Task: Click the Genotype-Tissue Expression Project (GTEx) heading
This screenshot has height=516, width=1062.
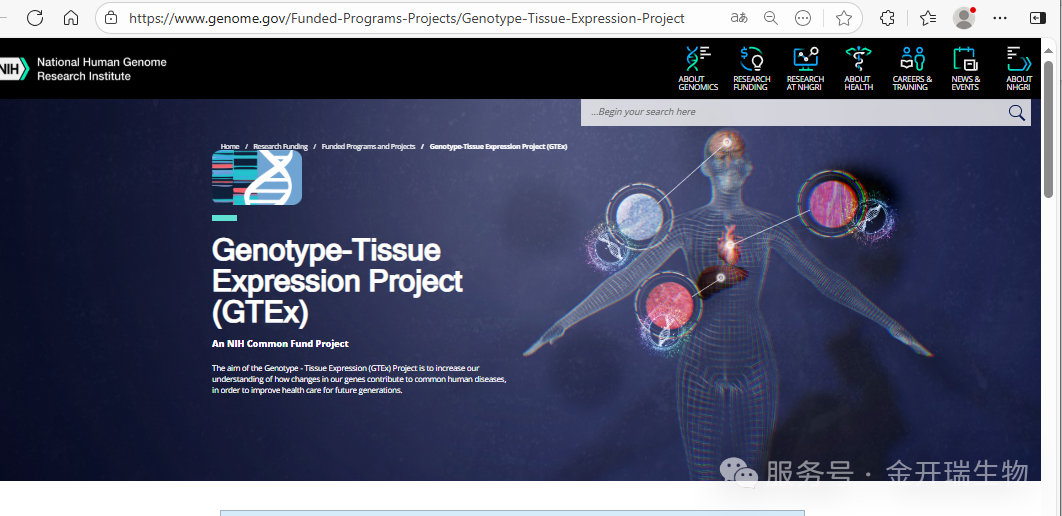Action: [x=337, y=281]
